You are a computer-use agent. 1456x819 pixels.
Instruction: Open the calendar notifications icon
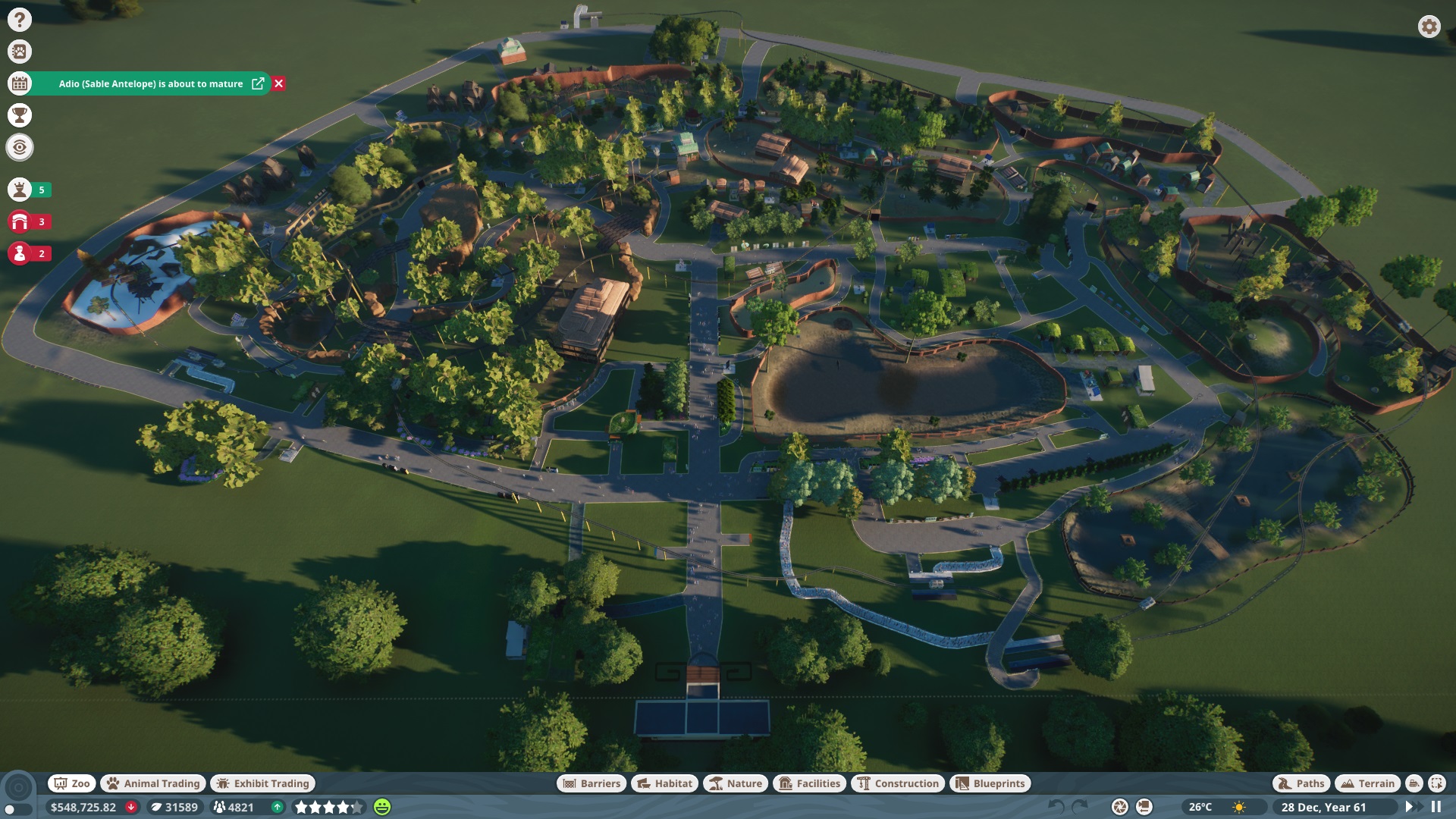(x=20, y=83)
